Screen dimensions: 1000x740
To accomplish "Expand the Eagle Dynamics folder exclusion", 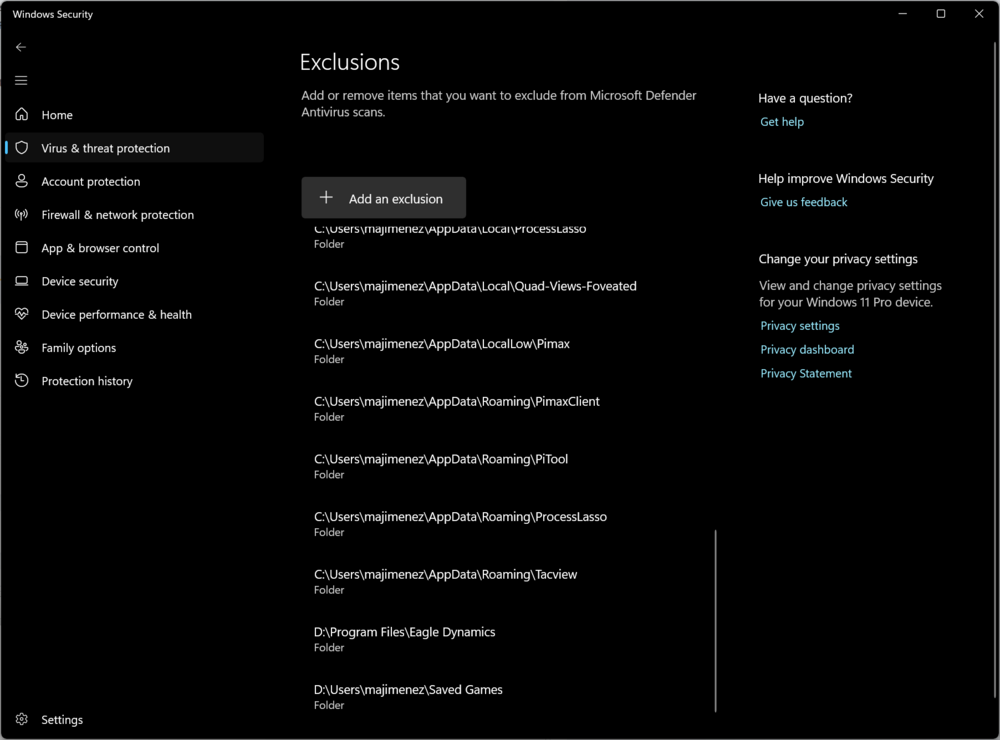I will (404, 639).
